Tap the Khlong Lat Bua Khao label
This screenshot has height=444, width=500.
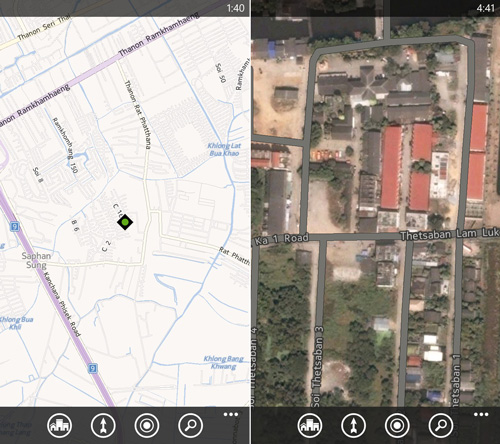(224, 149)
